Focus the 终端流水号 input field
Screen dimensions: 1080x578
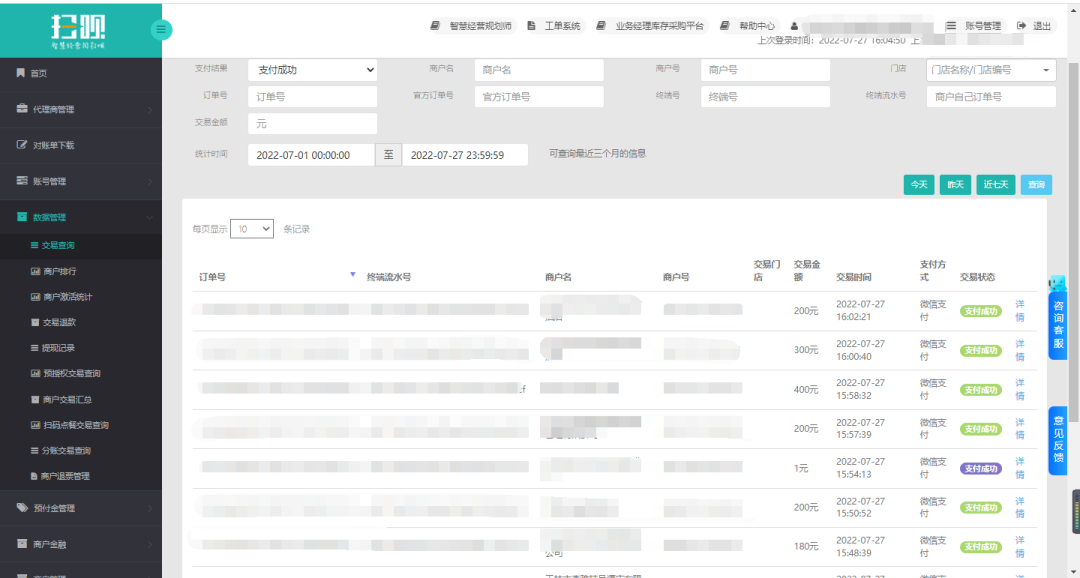[x=991, y=97]
